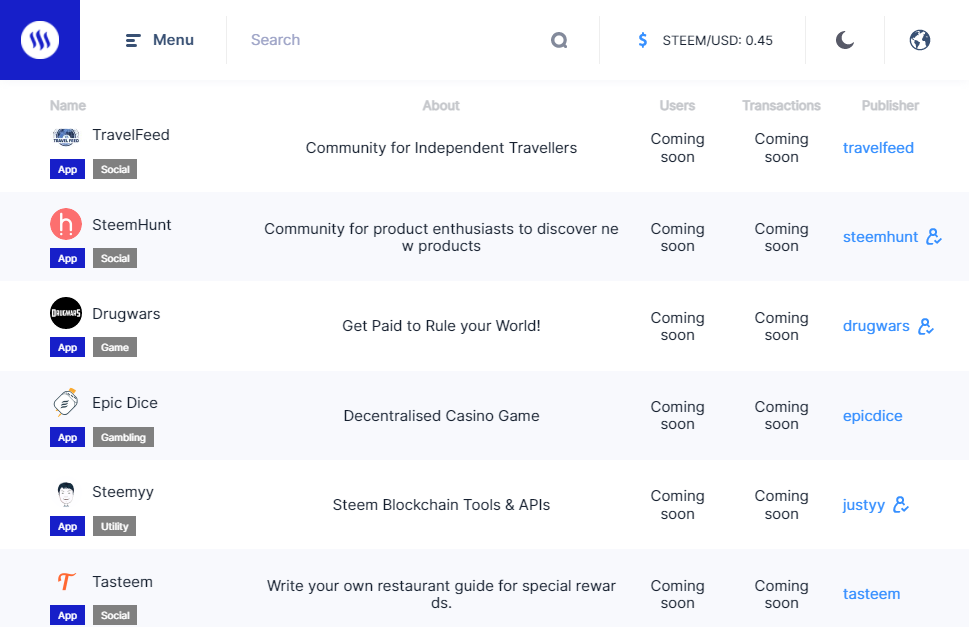Click the App tag under Drugwars
969x627 pixels.
tap(67, 347)
